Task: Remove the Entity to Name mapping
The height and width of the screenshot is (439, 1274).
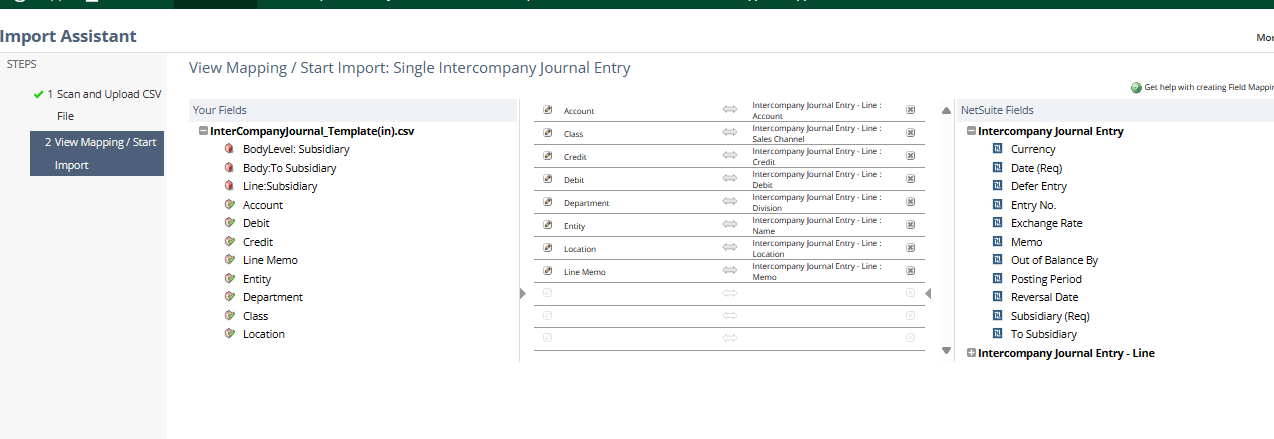Action: tap(910, 226)
